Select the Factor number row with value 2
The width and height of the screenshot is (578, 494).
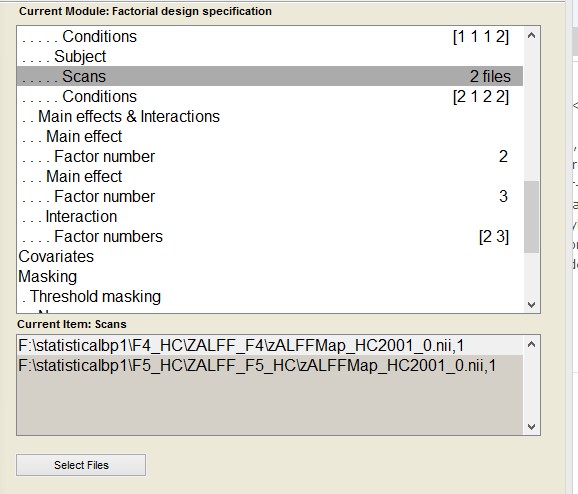click(270, 156)
